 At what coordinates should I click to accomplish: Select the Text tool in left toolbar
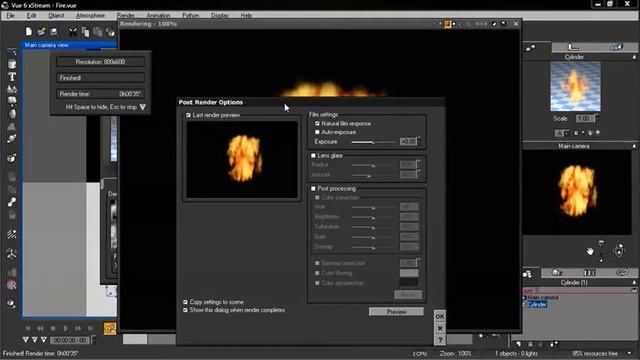(x=12, y=76)
